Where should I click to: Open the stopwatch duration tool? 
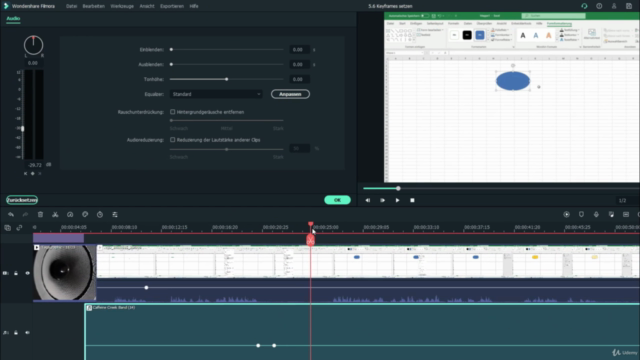click(100, 214)
